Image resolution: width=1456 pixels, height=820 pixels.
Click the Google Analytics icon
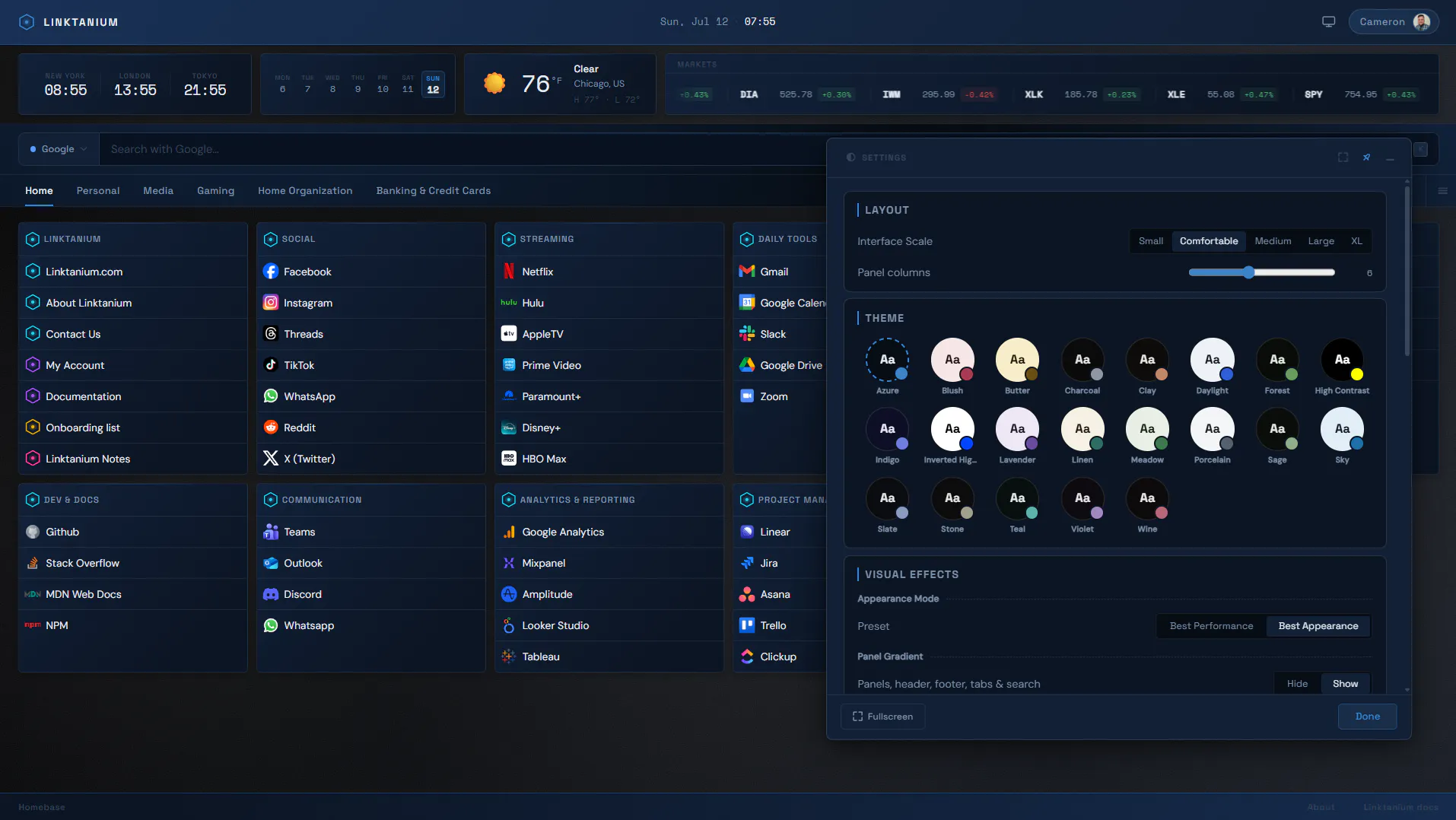tap(509, 532)
